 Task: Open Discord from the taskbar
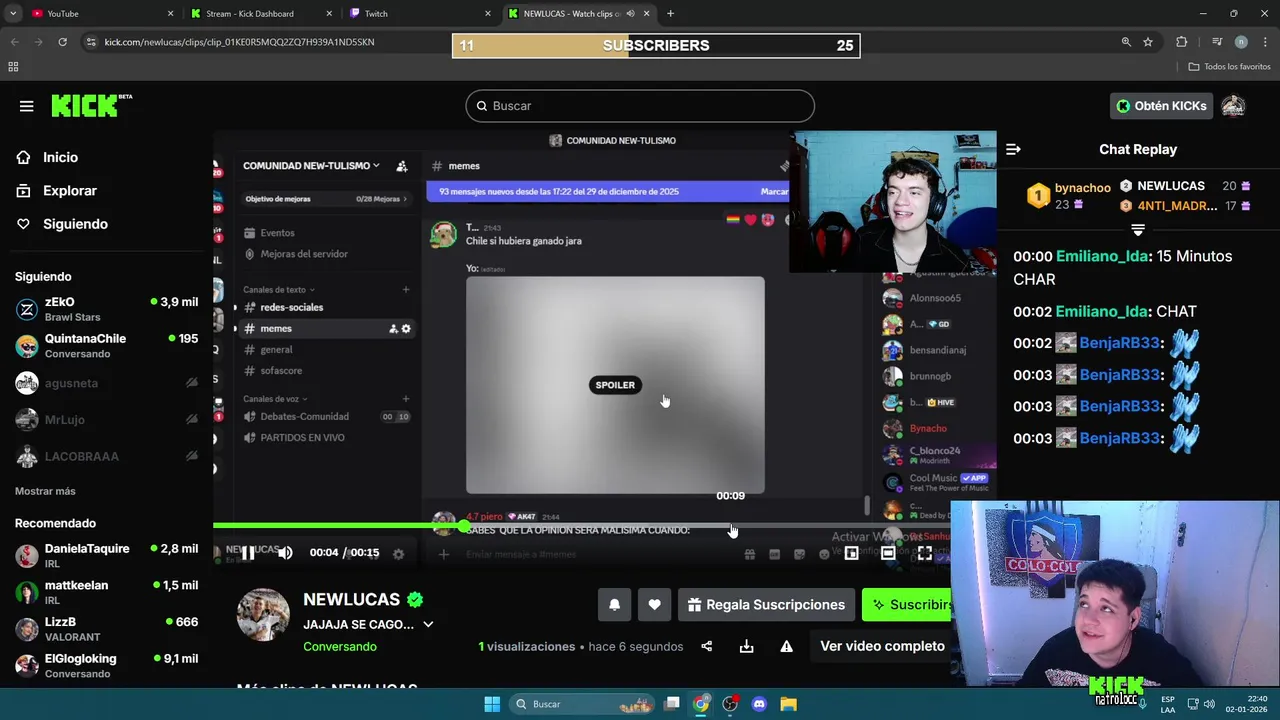point(759,704)
